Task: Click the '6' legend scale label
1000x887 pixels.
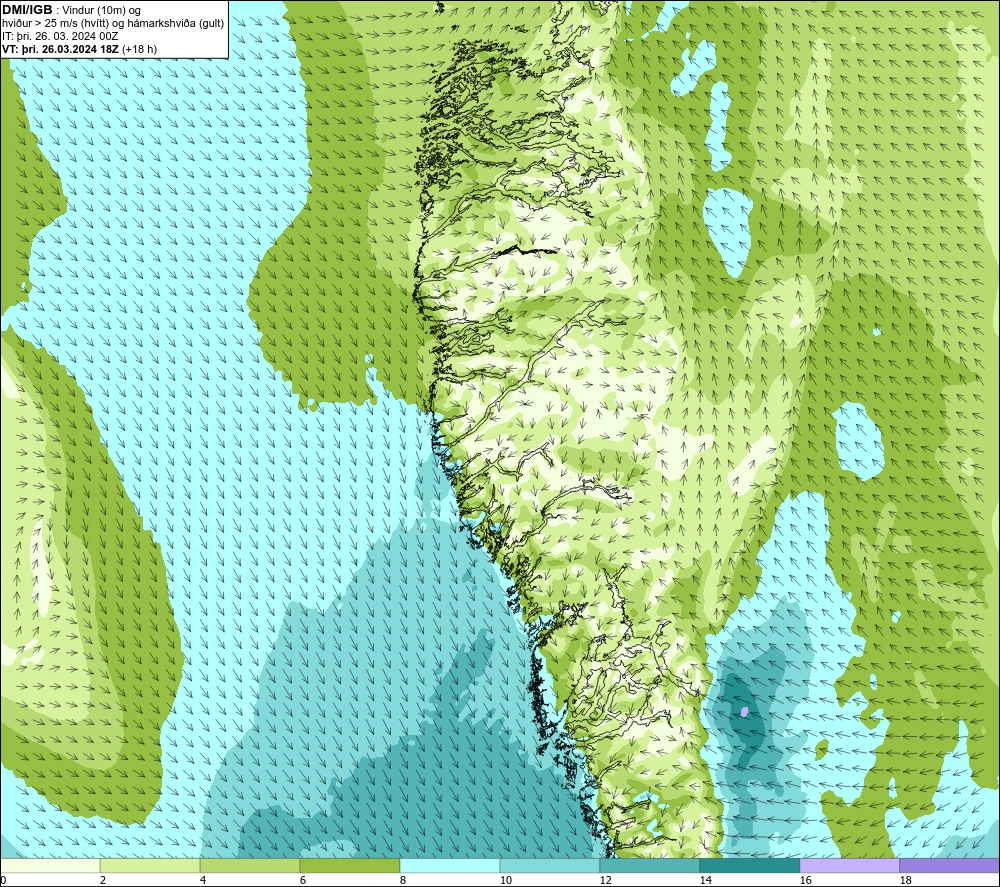Action: [x=303, y=880]
